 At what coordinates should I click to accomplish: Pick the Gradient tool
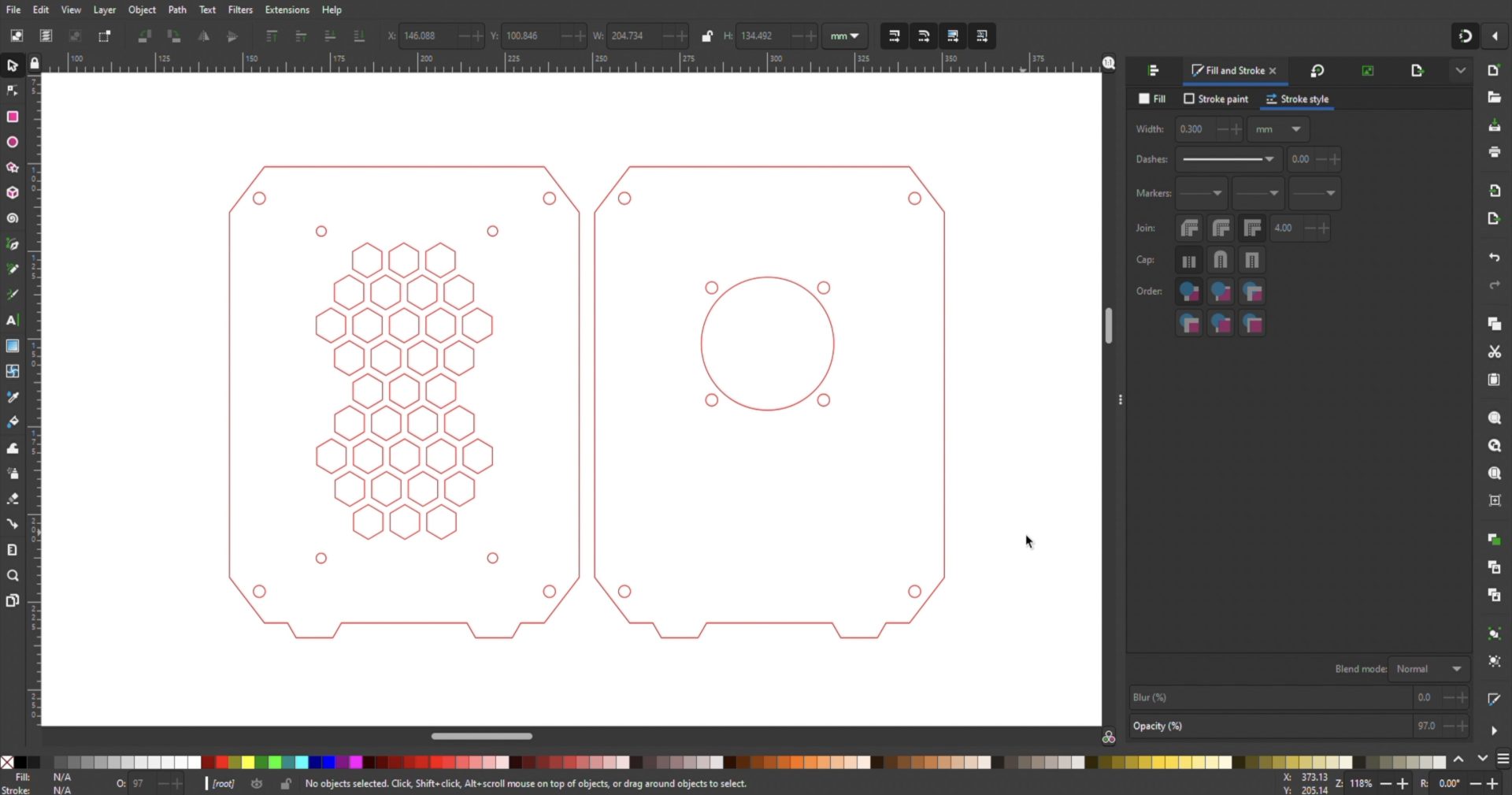[x=13, y=346]
